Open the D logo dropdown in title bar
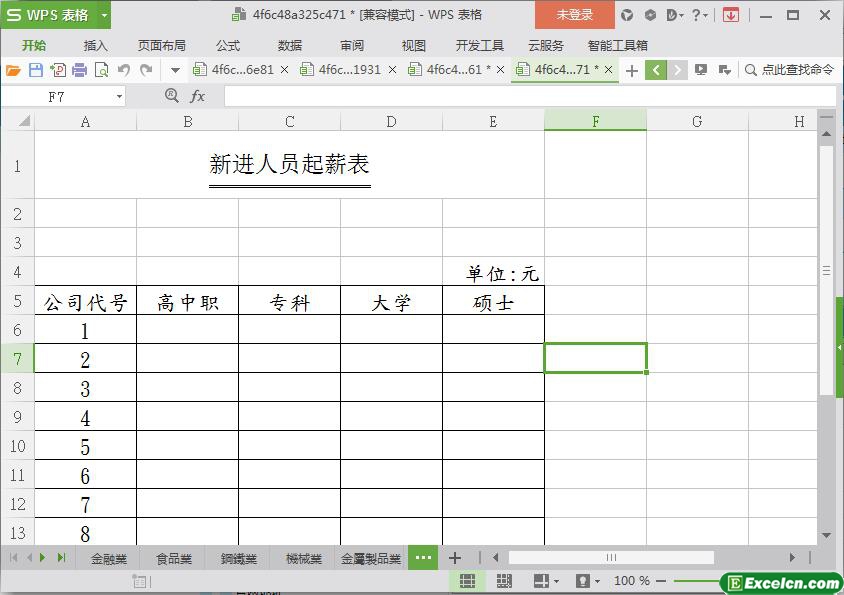Image resolution: width=844 pixels, height=595 pixels. click(674, 15)
